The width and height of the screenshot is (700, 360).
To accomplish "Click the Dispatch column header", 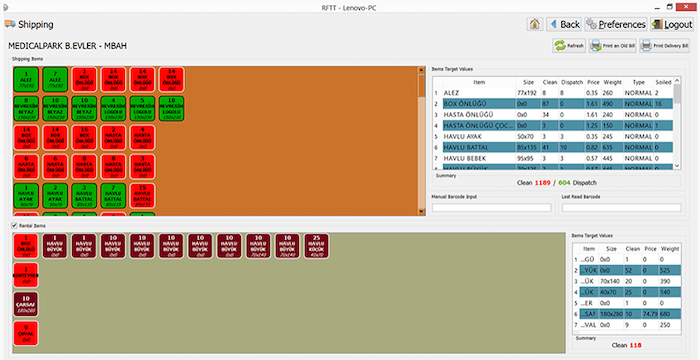I will coord(572,82).
